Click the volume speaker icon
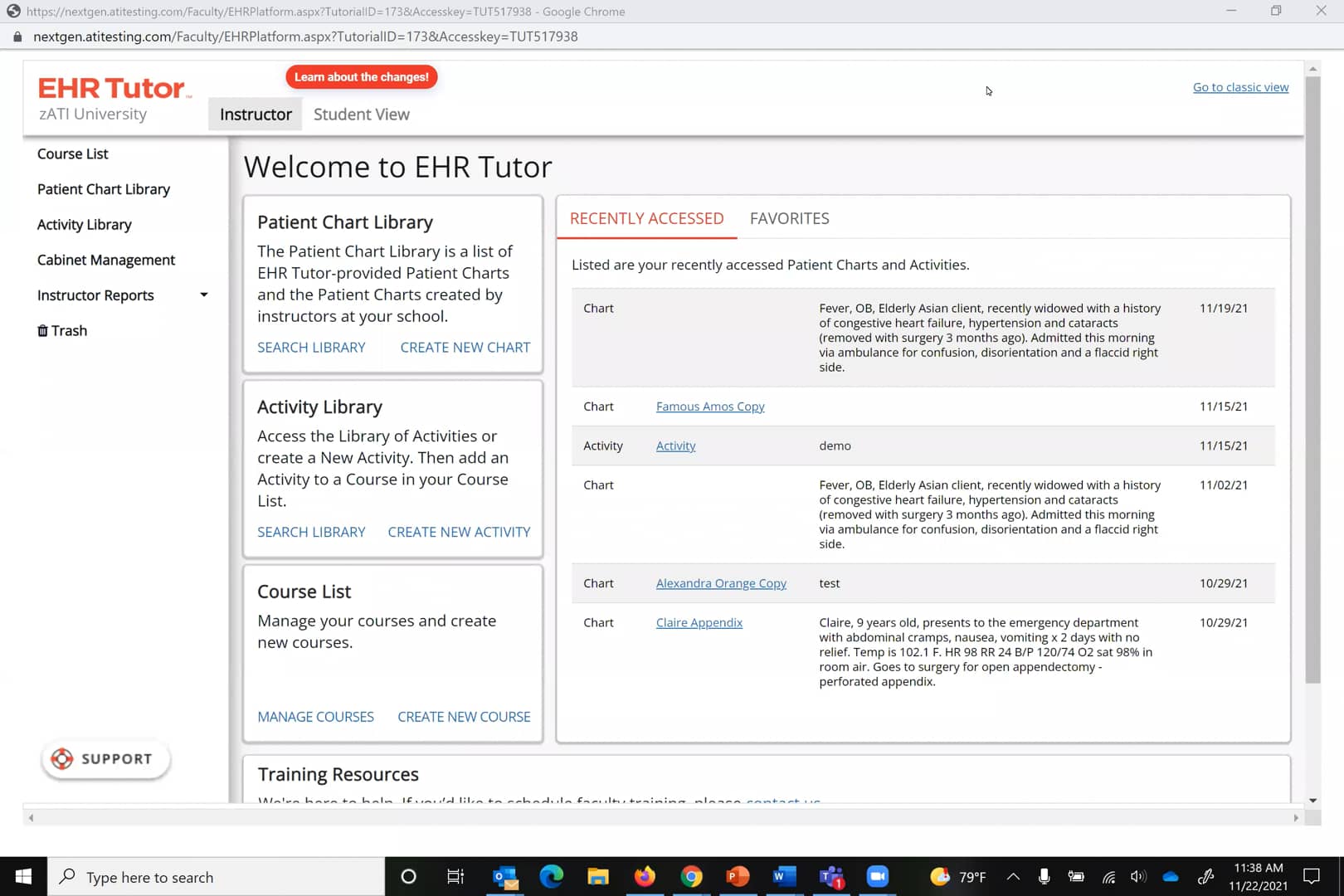Image resolution: width=1344 pixels, height=896 pixels. coord(1138,876)
